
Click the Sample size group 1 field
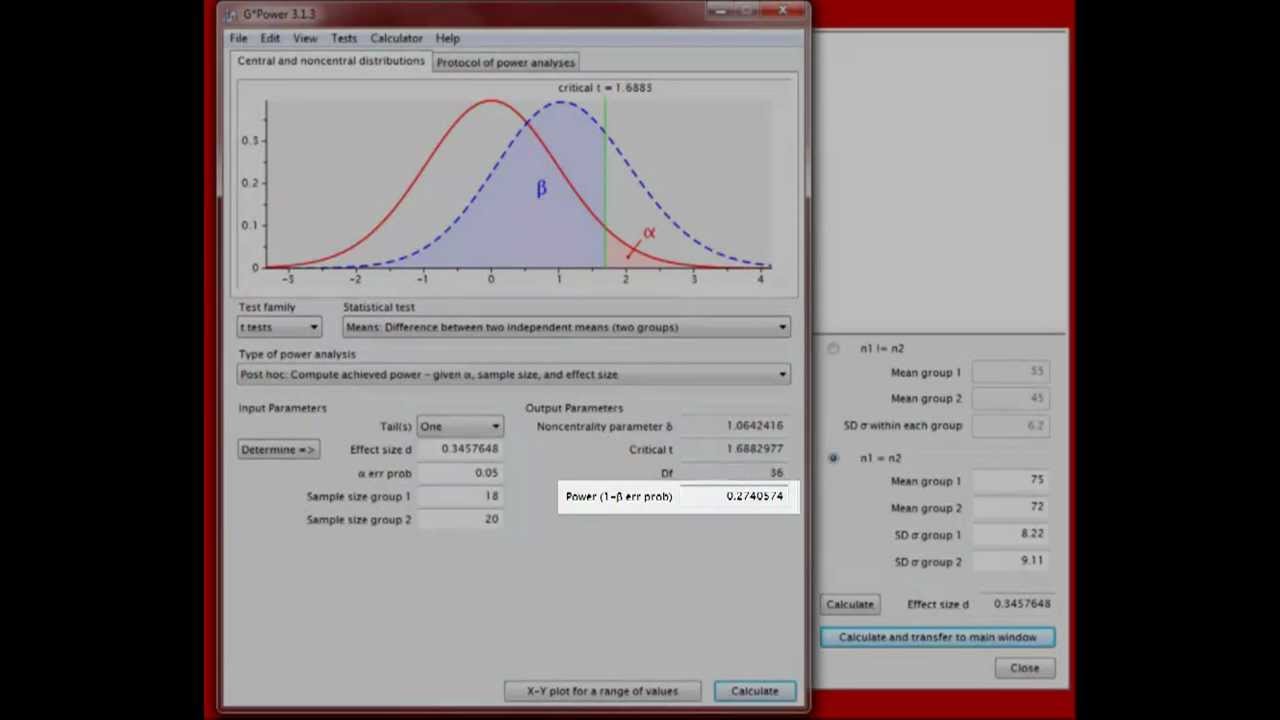[460, 496]
